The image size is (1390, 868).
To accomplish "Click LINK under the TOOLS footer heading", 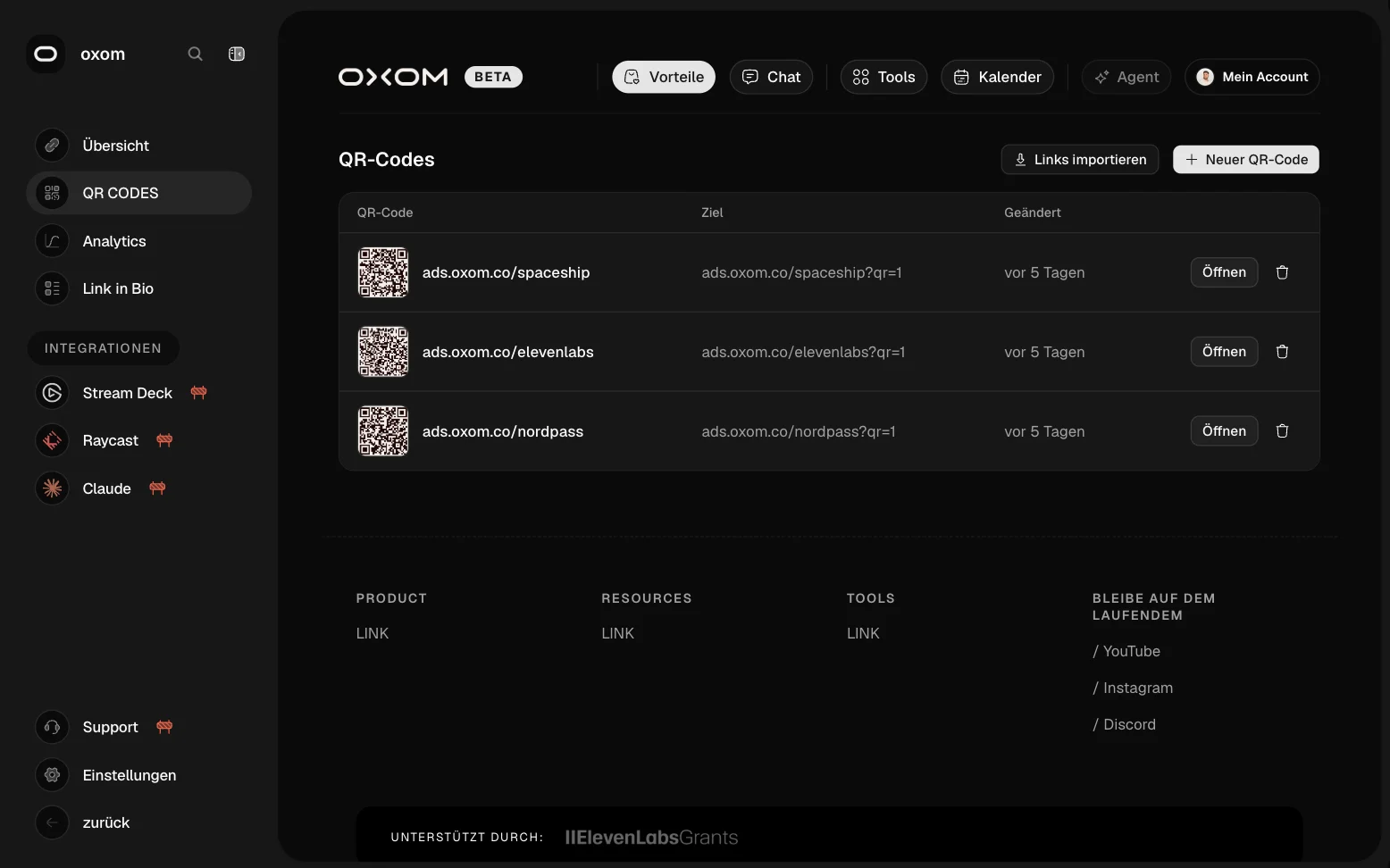I will [863, 633].
